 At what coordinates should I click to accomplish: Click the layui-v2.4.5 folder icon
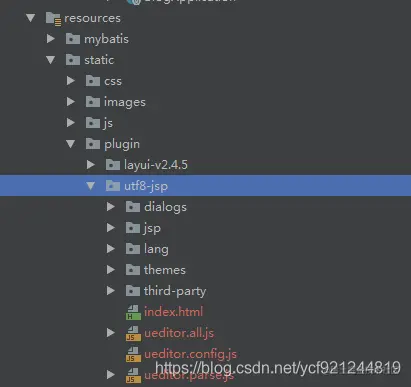(x=113, y=165)
